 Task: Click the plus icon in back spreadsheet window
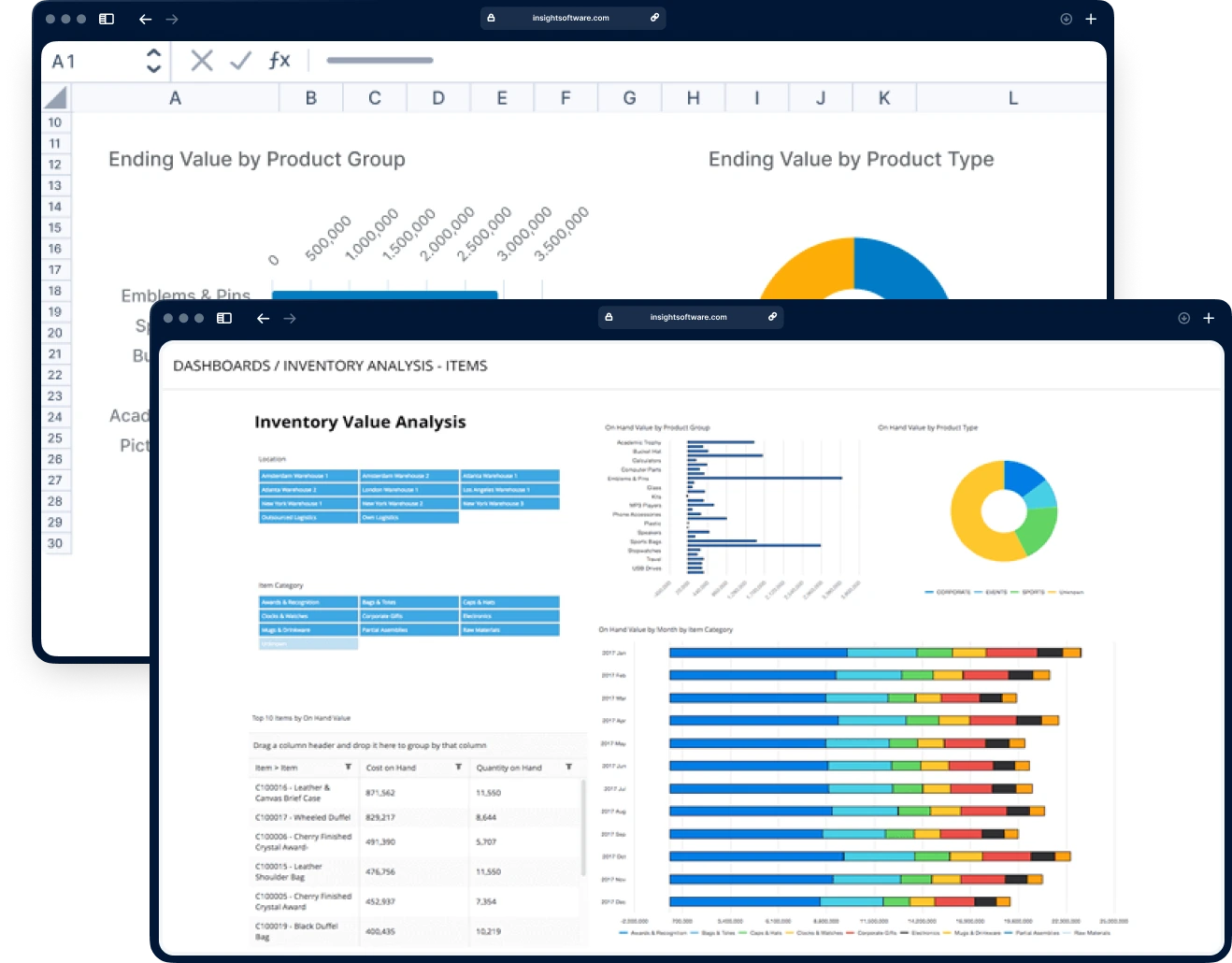(1091, 19)
